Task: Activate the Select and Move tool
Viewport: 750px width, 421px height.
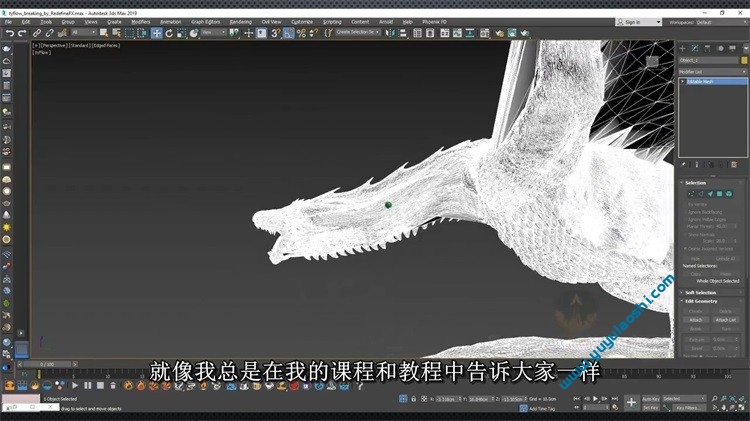Action: tap(156, 33)
